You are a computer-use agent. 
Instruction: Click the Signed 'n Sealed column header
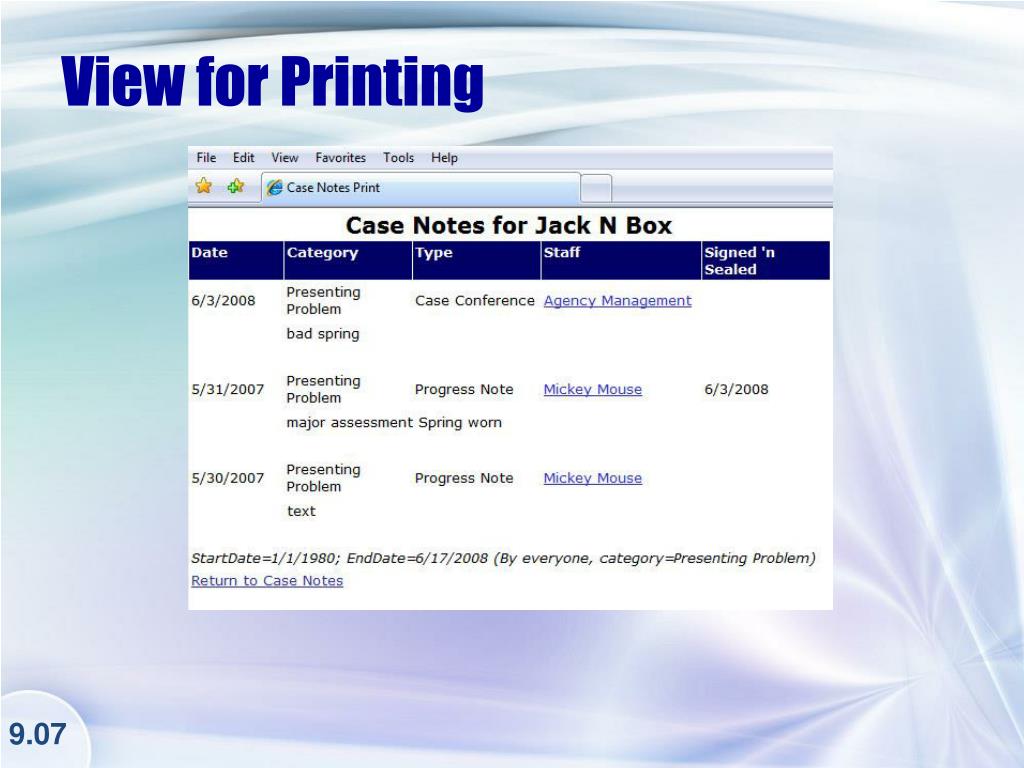tap(765, 261)
